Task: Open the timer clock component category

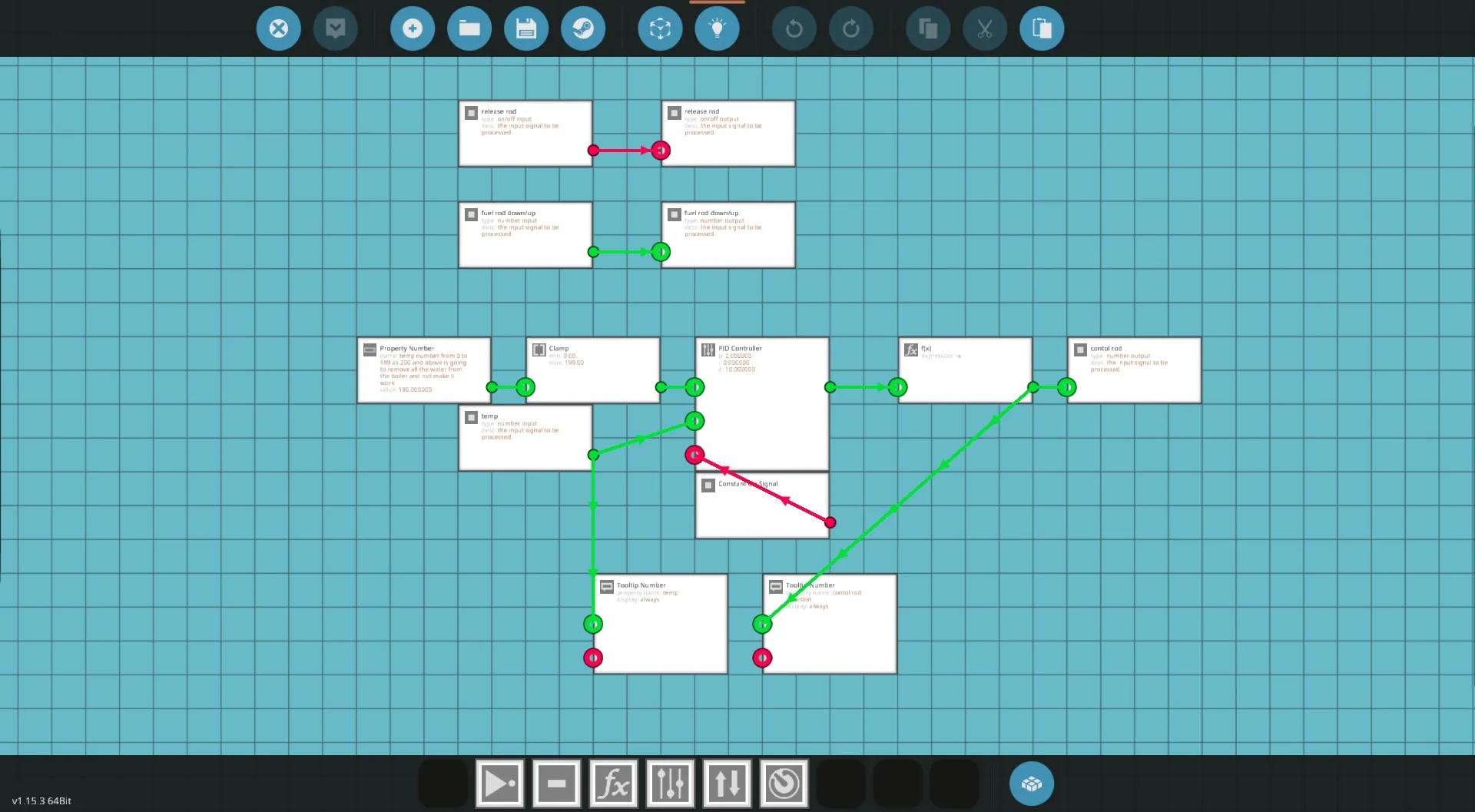Action: (784, 784)
